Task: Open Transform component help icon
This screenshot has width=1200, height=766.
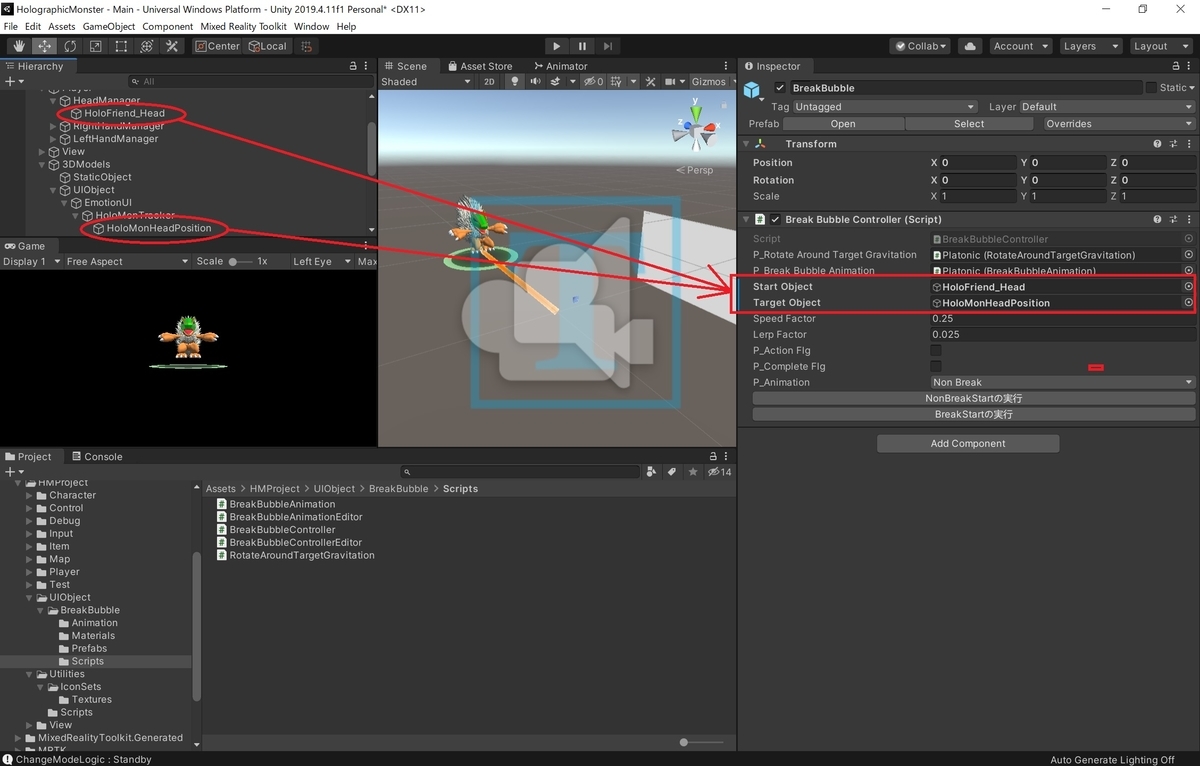Action: tap(1157, 144)
